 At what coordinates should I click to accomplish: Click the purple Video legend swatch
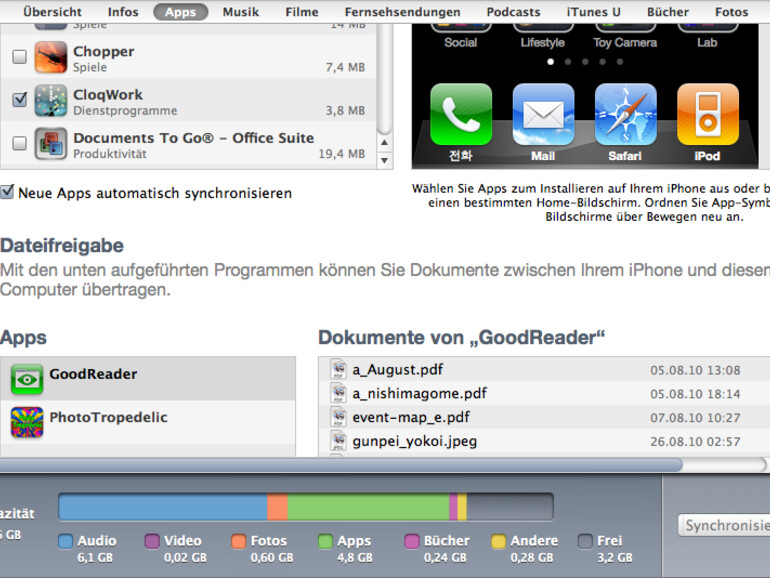tap(152, 541)
